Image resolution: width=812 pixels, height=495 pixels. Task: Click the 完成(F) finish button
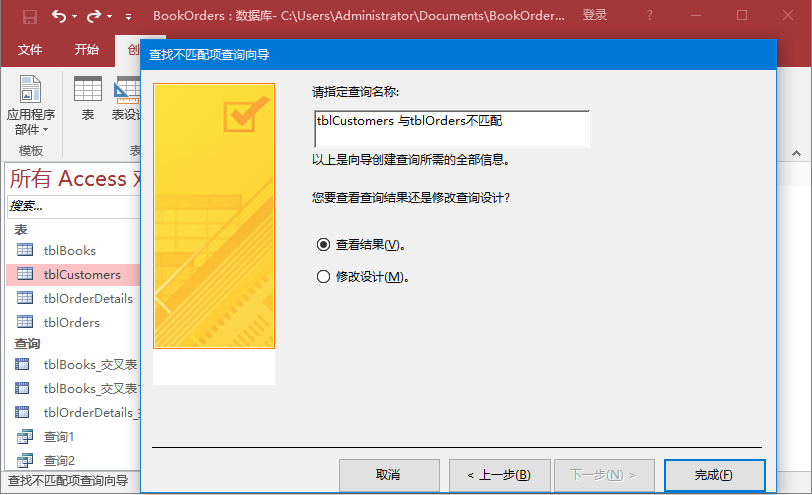(714, 474)
